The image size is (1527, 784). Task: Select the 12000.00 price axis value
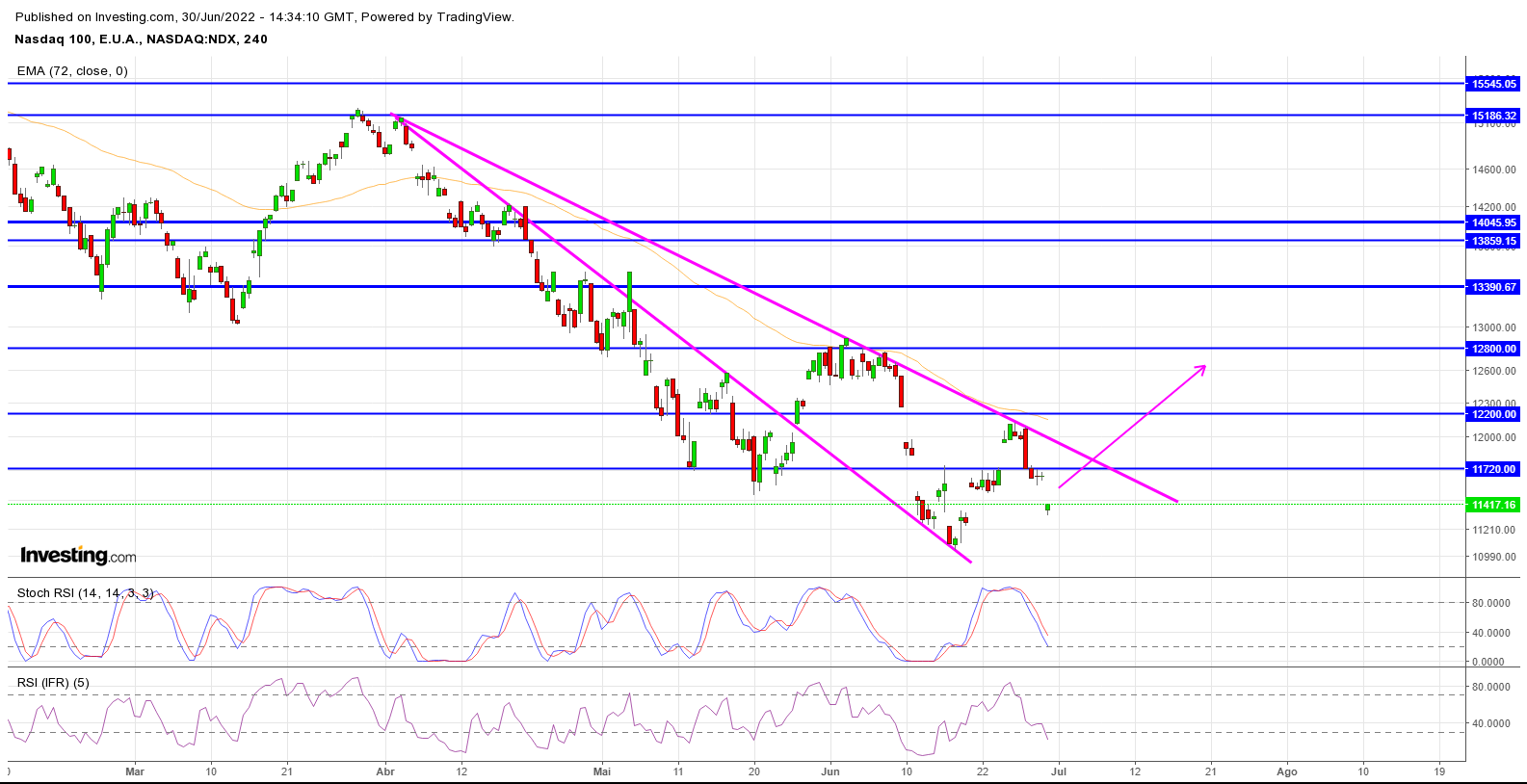(1494, 437)
